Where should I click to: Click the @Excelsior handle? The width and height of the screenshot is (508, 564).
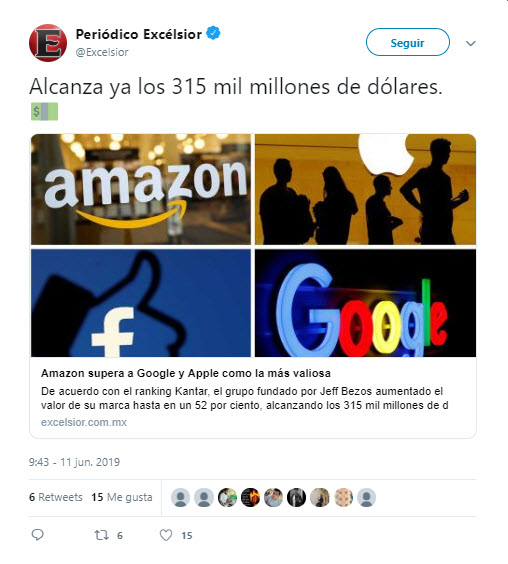click(102, 52)
